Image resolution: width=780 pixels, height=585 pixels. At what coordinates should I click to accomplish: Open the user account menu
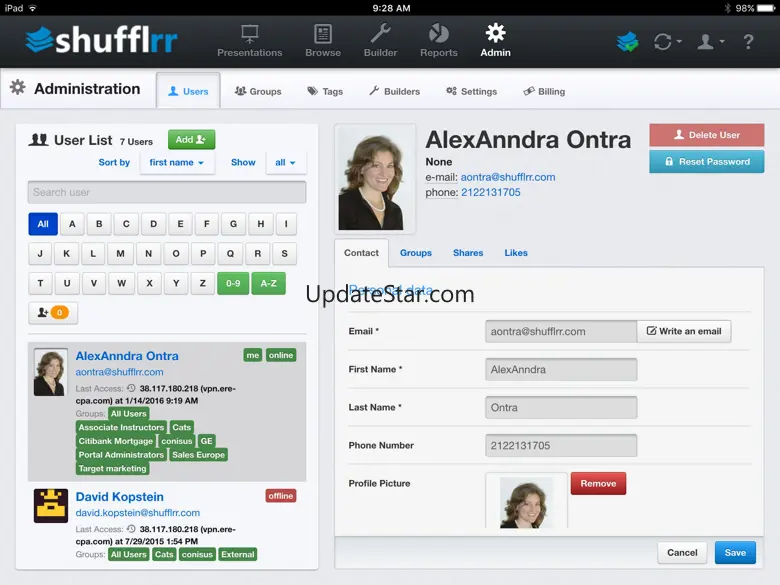pos(710,42)
